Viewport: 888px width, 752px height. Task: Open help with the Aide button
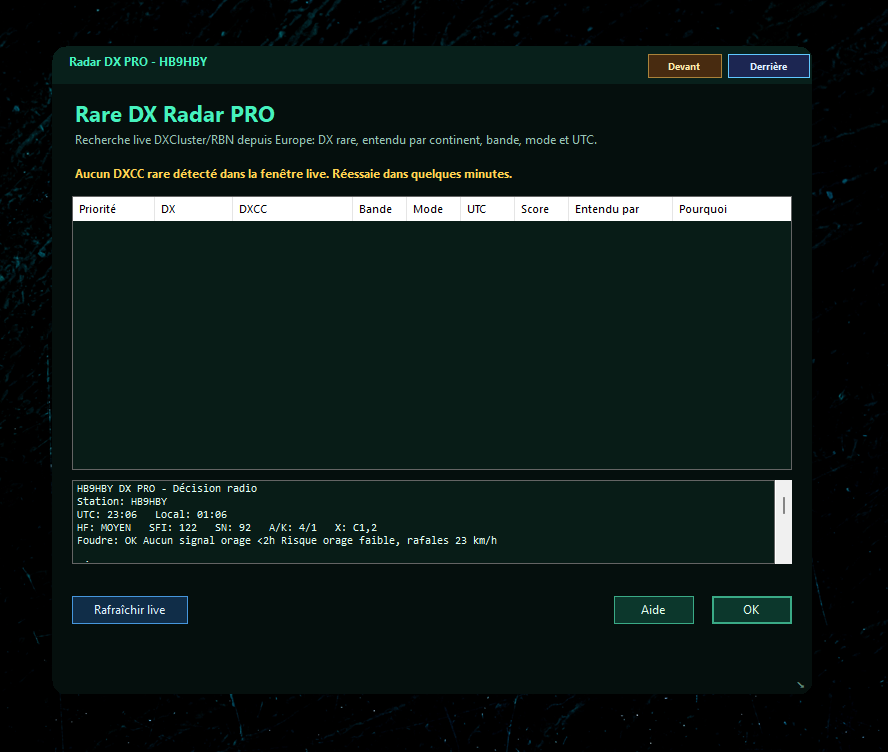click(654, 610)
